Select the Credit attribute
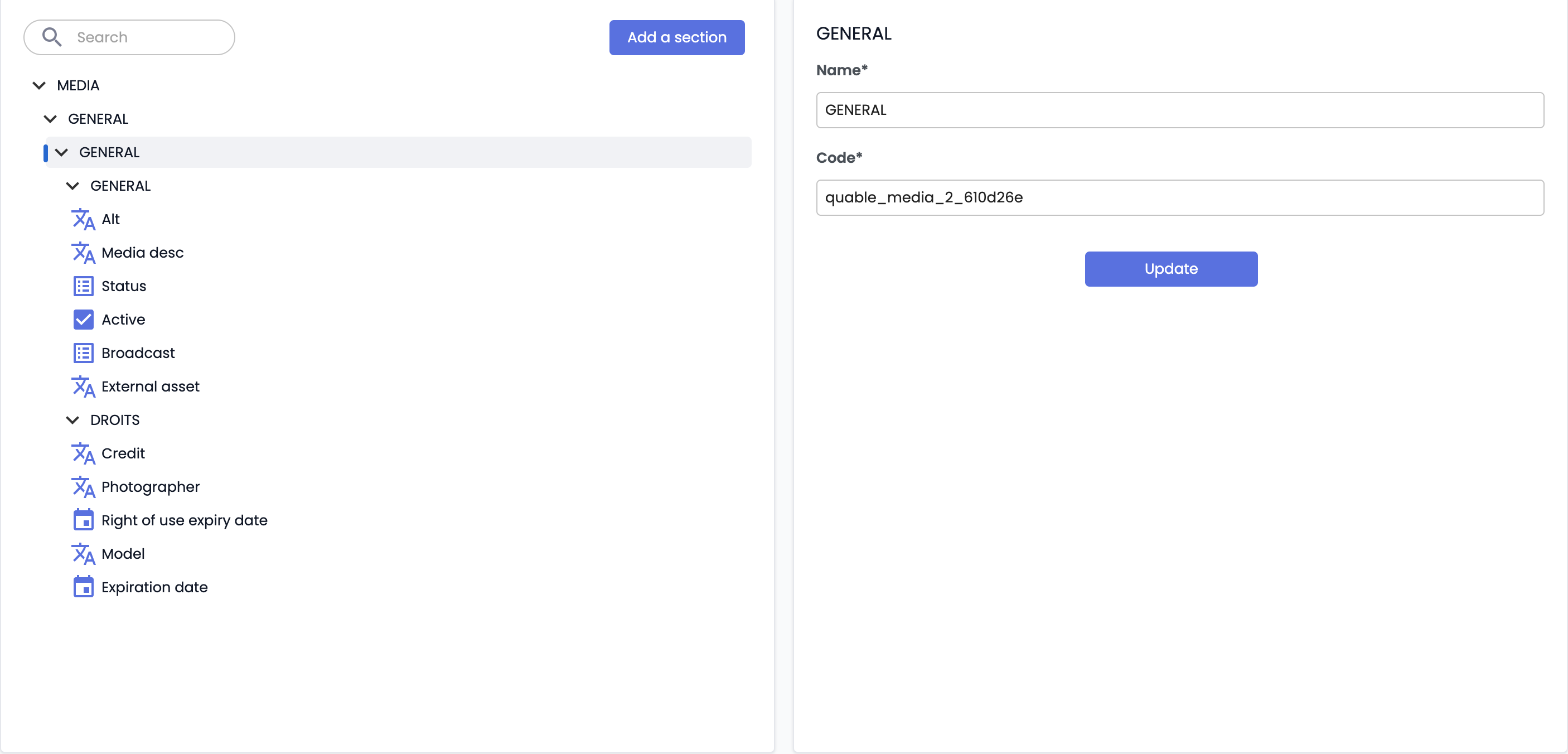This screenshot has width=1568, height=754. click(123, 453)
